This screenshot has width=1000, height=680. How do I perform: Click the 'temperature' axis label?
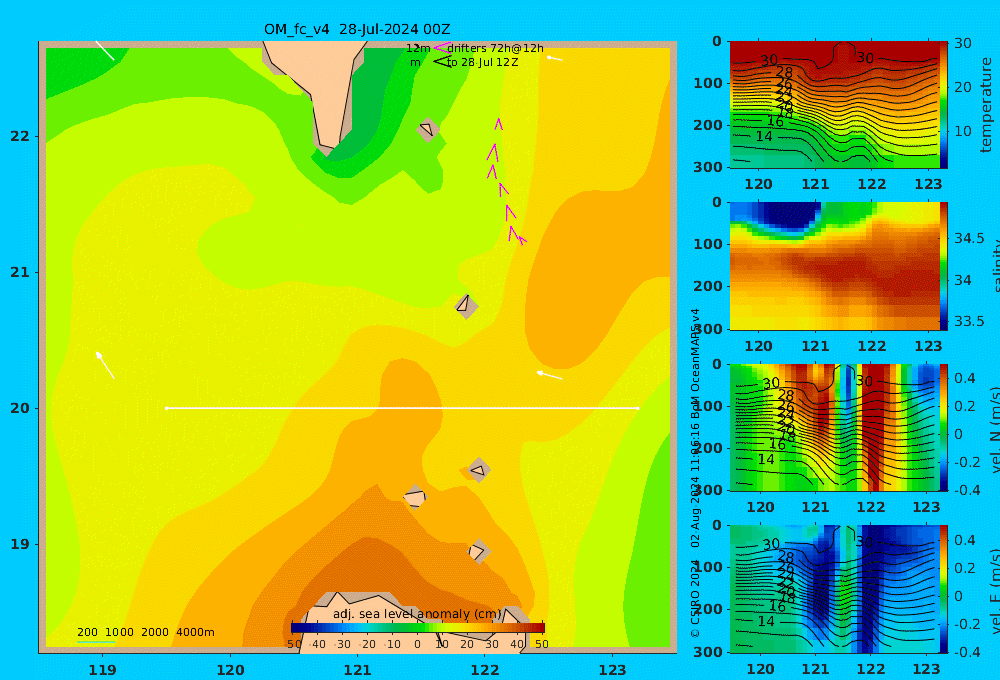click(987, 105)
